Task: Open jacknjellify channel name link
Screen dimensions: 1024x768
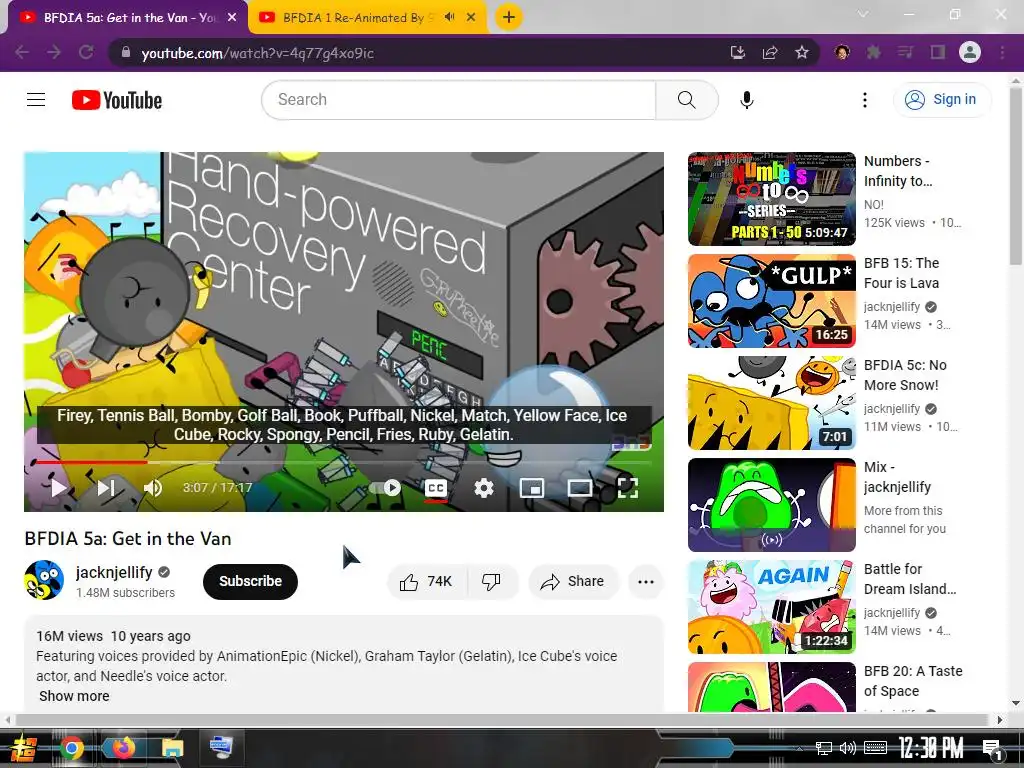Action: (114, 572)
